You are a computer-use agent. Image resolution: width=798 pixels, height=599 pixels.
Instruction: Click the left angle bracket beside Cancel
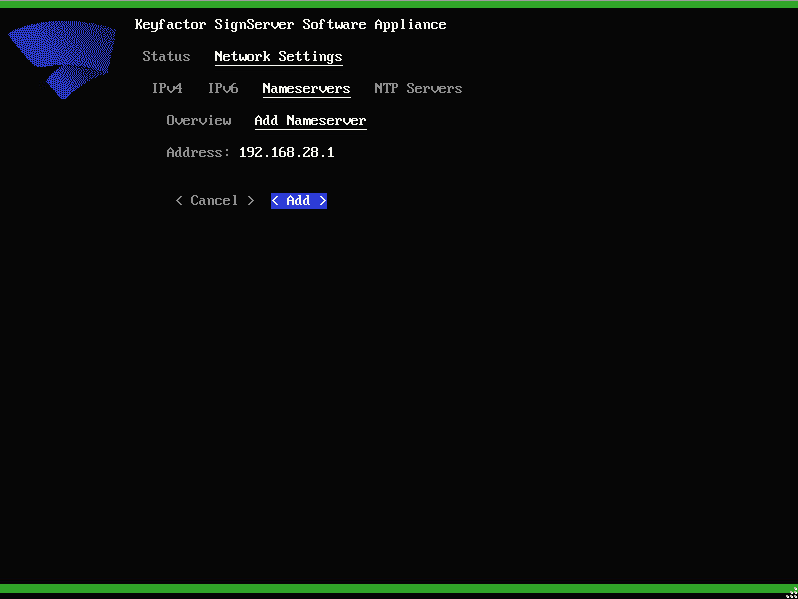click(179, 201)
